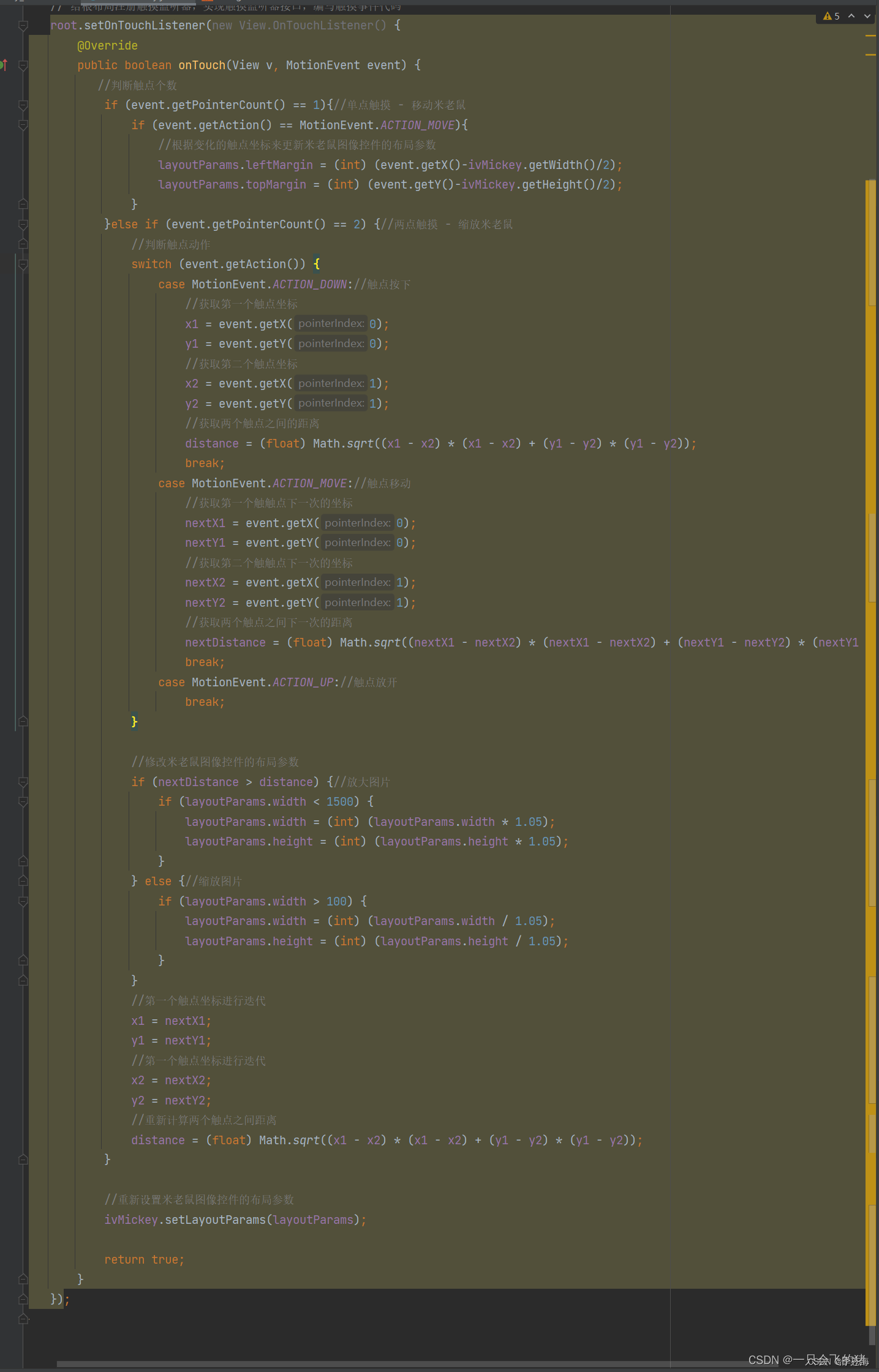The height and width of the screenshot is (1372, 879).
Task: Click fold end marker at switch closing brace
Action: (x=23, y=722)
